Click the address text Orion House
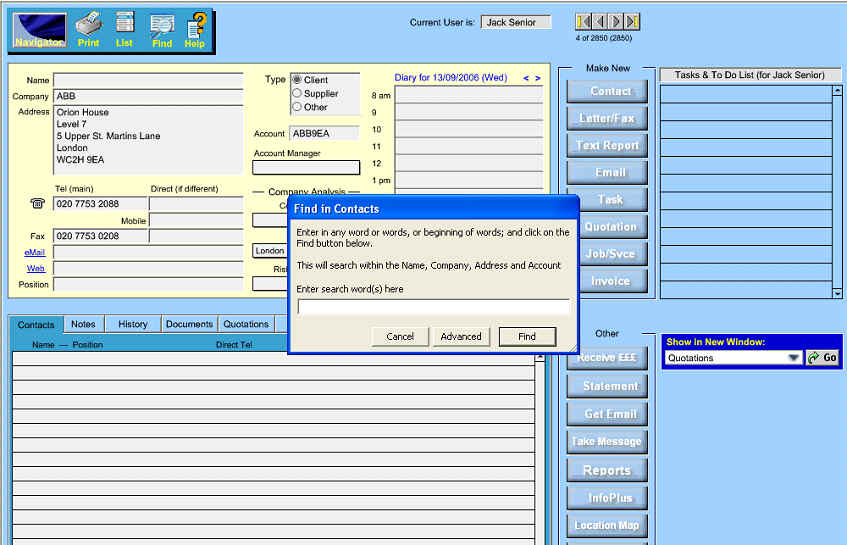The width and height of the screenshot is (847, 545). [83, 112]
